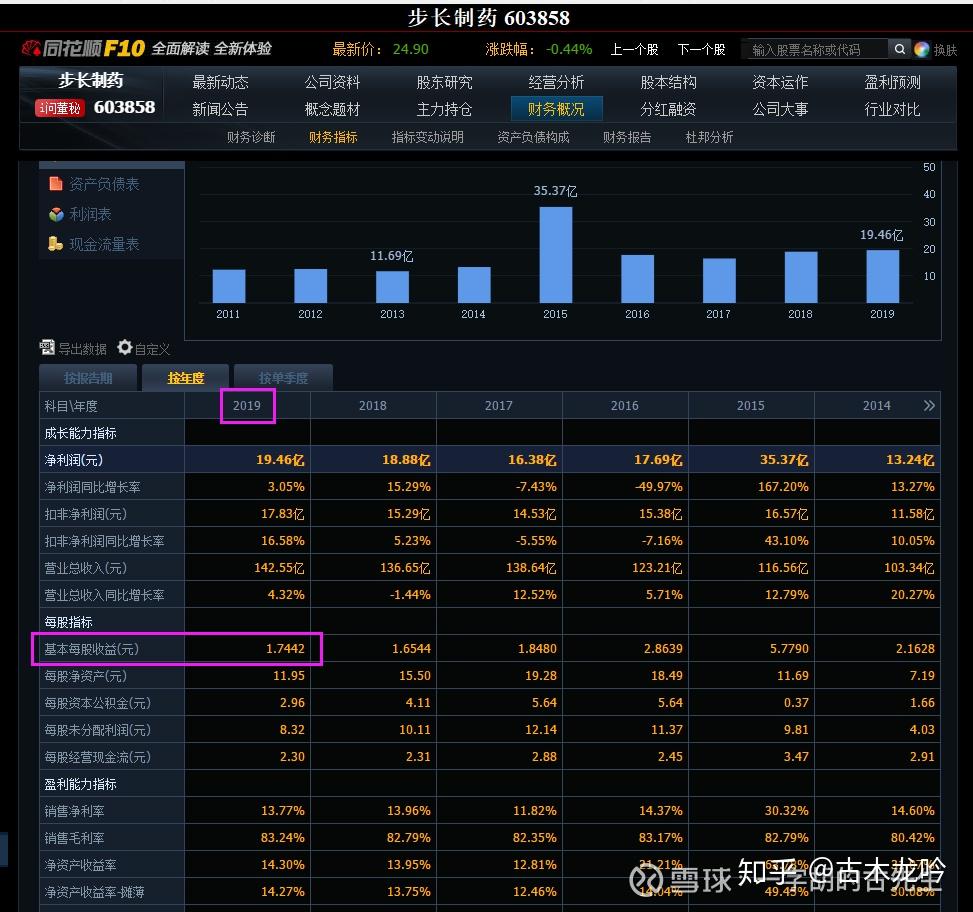This screenshot has height=912, width=973.
Task: Click the 销售毛利率 row label
Action: point(74,838)
